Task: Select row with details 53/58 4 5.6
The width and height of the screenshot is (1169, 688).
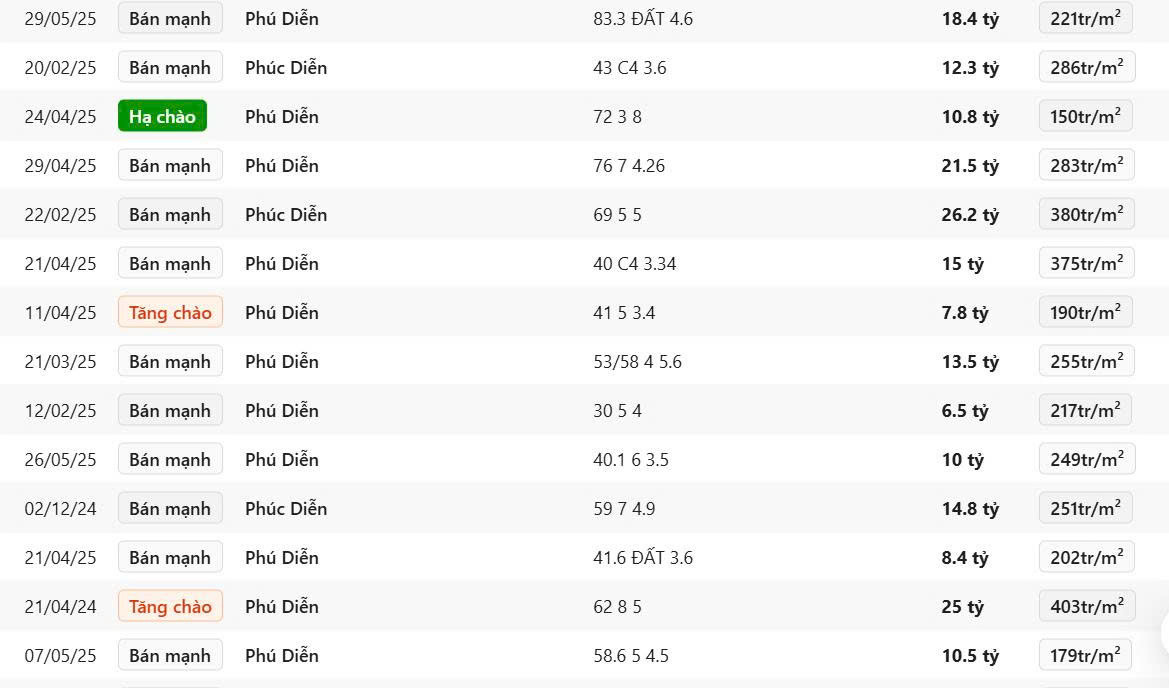Action: coord(584,362)
